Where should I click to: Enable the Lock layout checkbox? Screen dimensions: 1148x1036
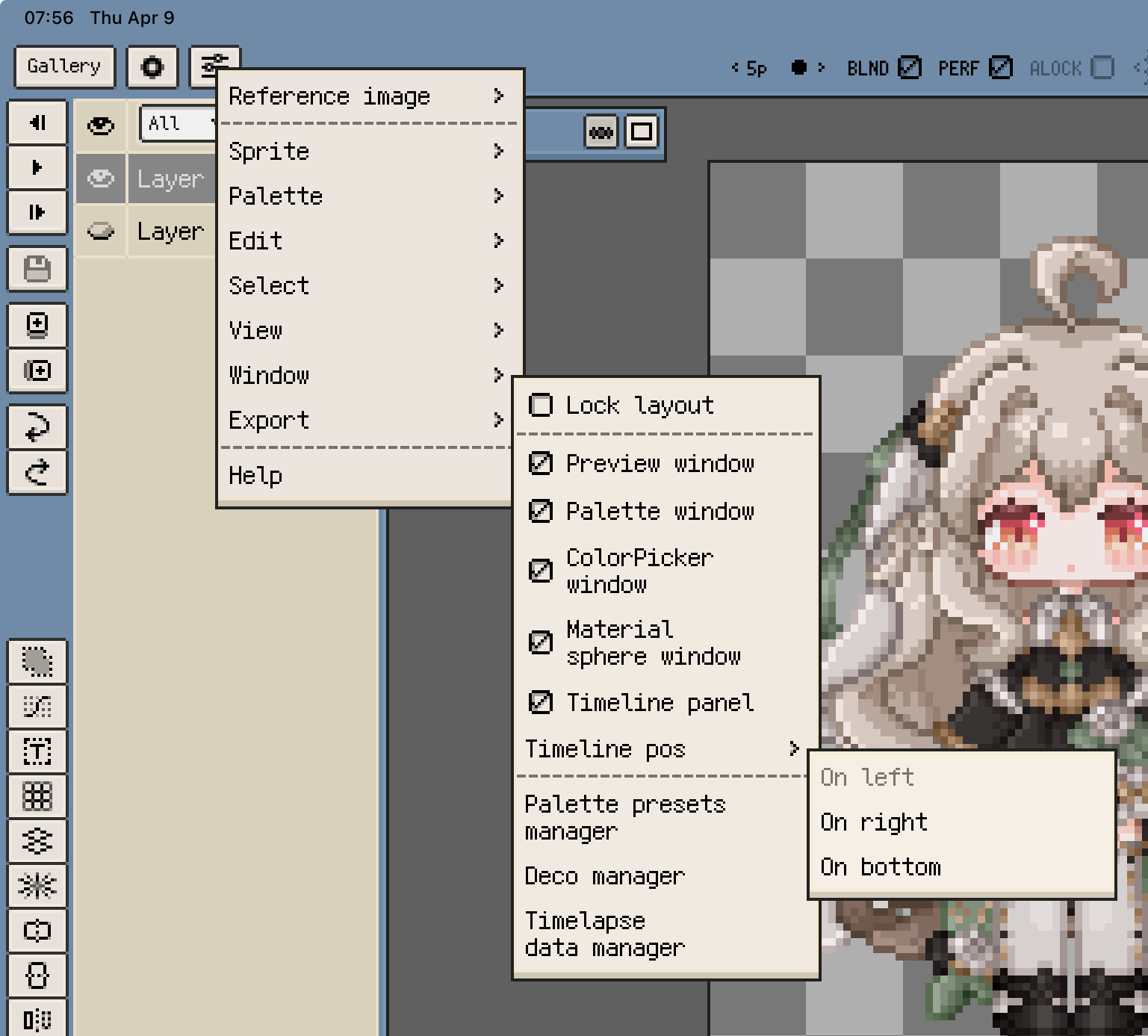pos(541,406)
